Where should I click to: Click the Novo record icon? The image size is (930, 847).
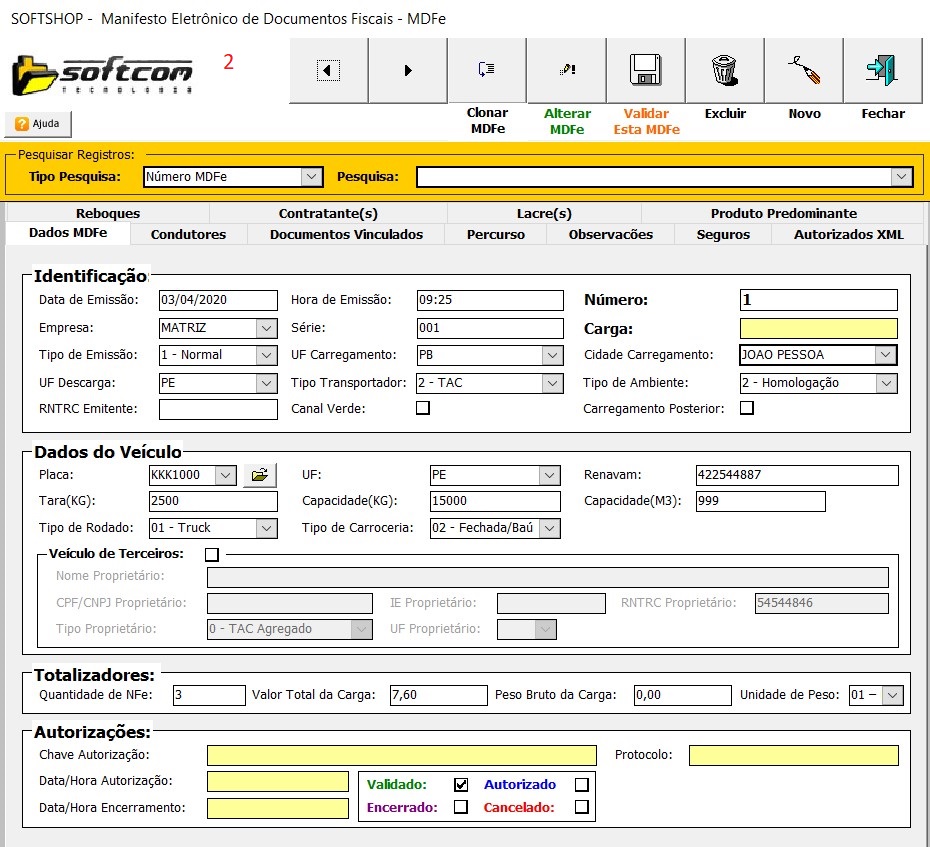[803, 70]
